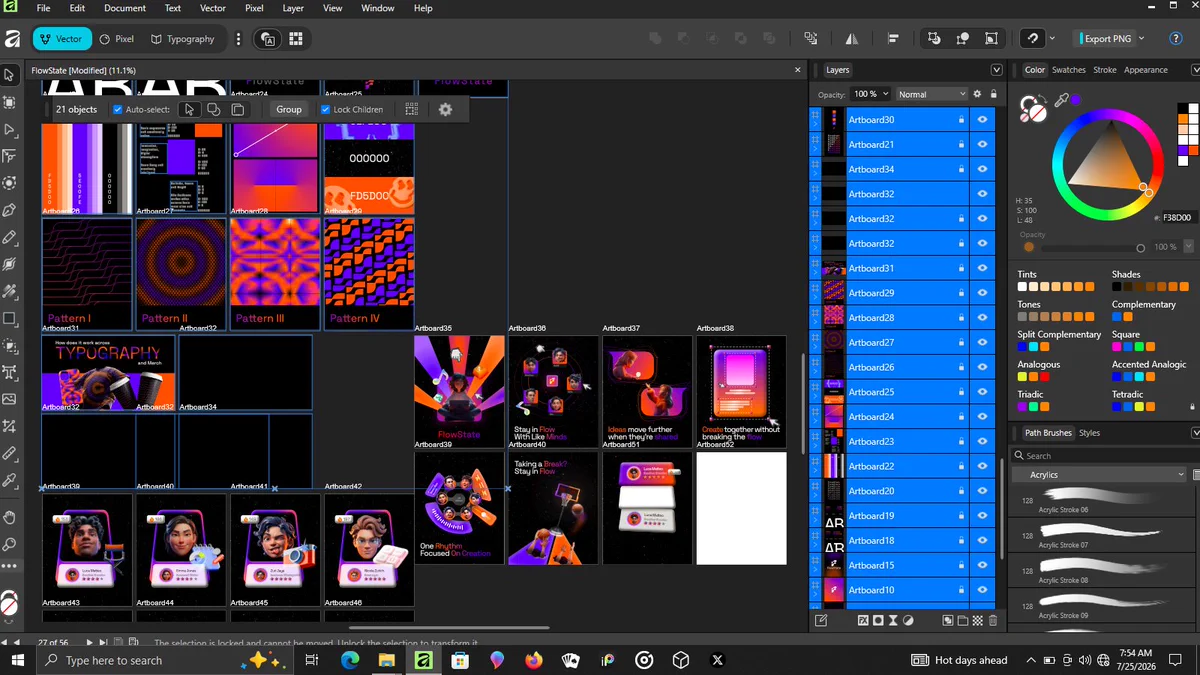Hide the Artboard31 layer with eye icon
Screen dimensions: 1200x675
pyautogui.click(x=982, y=268)
